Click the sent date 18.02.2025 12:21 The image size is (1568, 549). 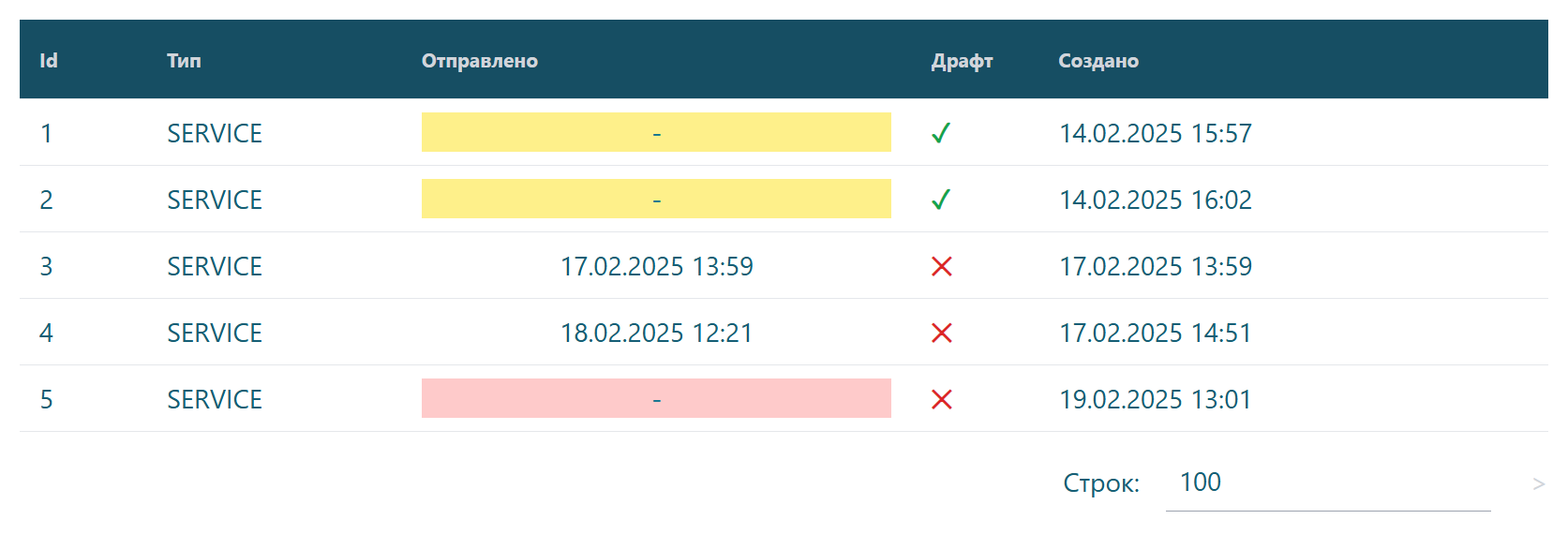pos(656,333)
